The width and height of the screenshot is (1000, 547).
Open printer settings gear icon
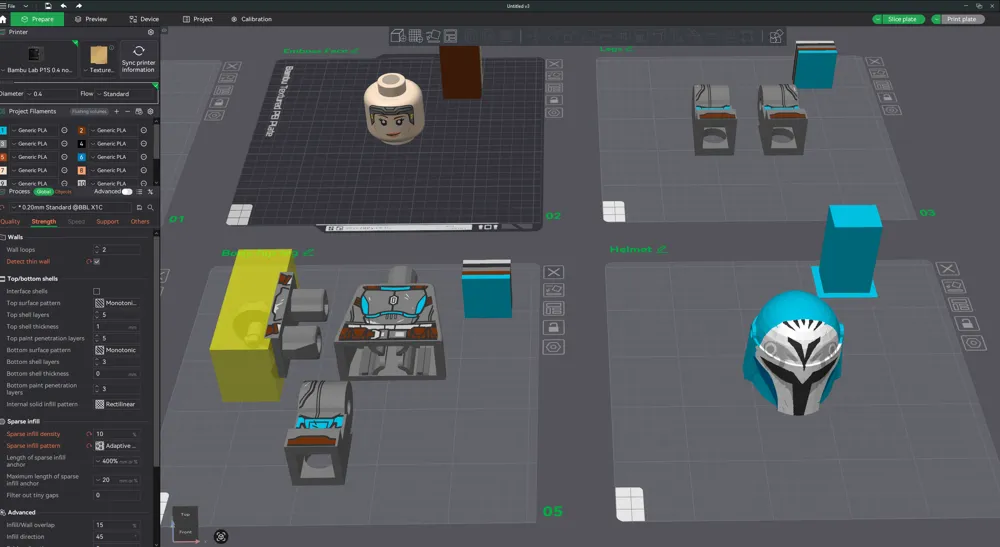pos(151,32)
